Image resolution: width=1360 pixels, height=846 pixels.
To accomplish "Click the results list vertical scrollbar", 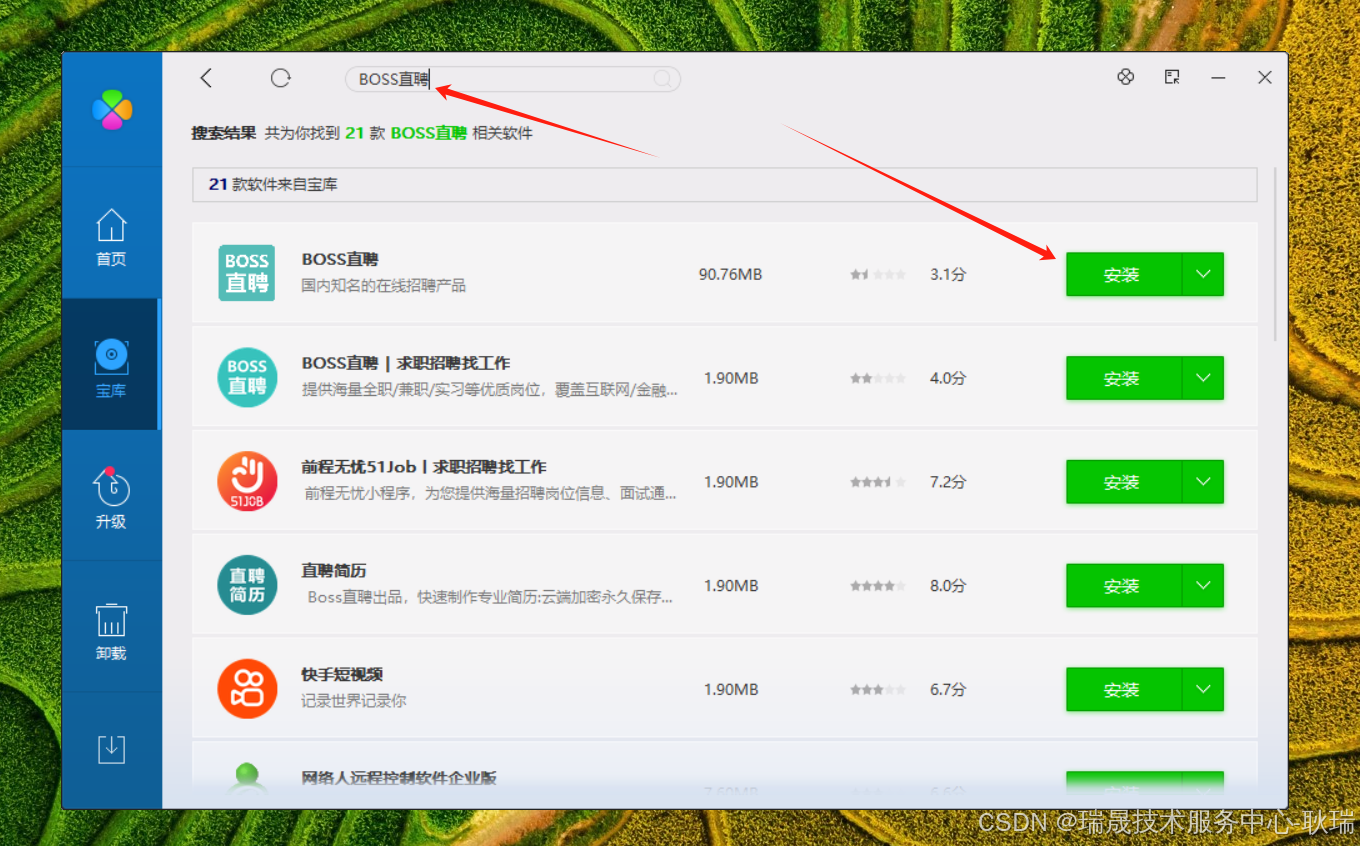I will pyautogui.click(x=1275, y=255).
